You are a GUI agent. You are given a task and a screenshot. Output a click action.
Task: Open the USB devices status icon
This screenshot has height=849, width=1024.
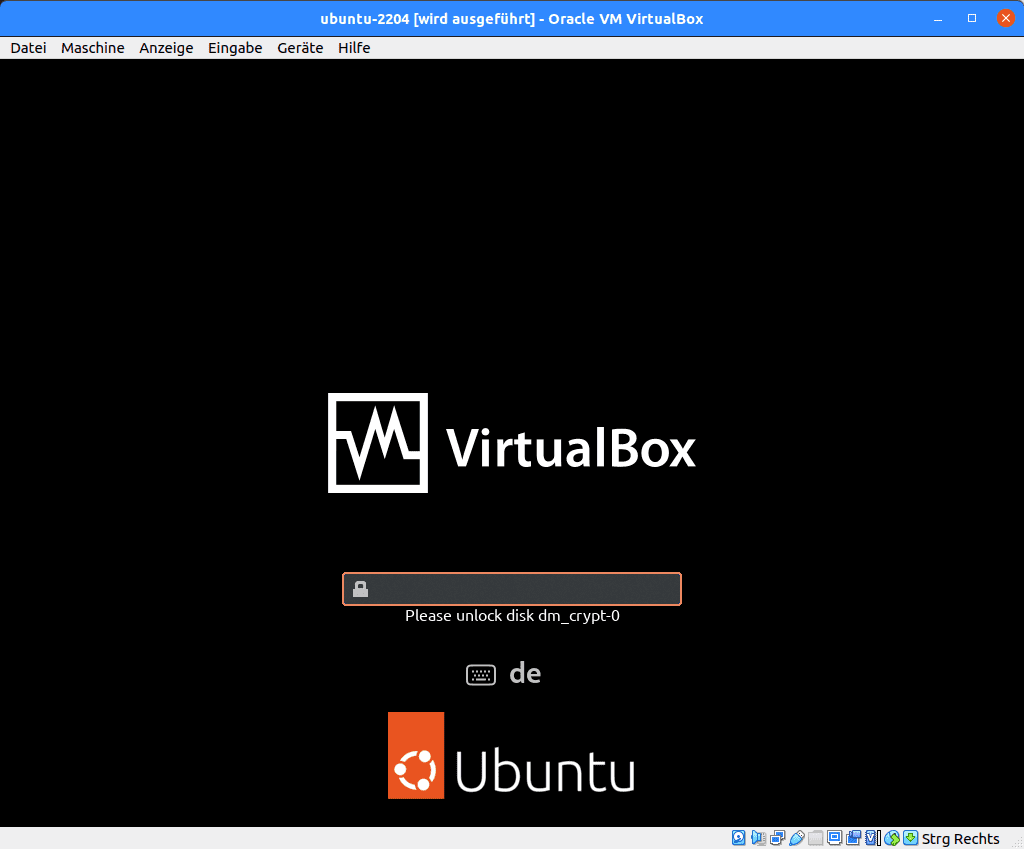point(796,838)
